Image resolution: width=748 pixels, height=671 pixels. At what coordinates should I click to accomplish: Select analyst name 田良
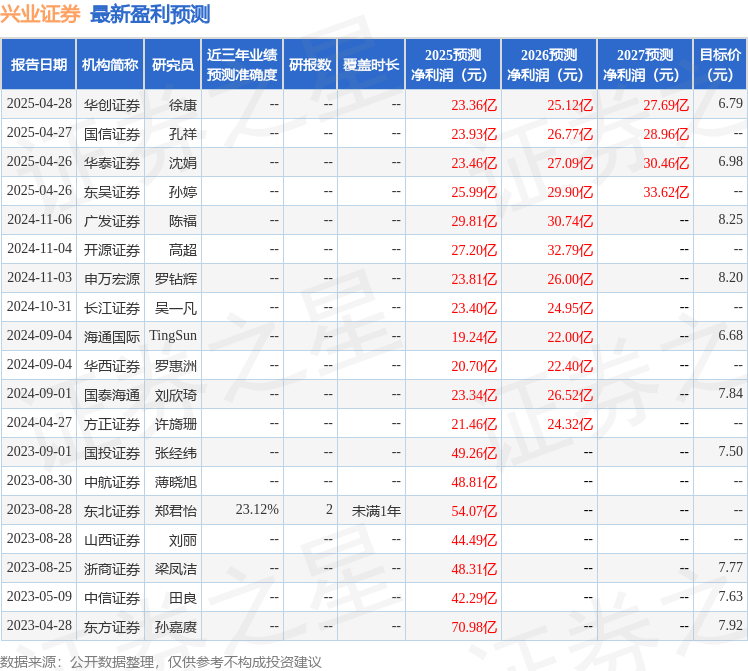tap(183, 598)
